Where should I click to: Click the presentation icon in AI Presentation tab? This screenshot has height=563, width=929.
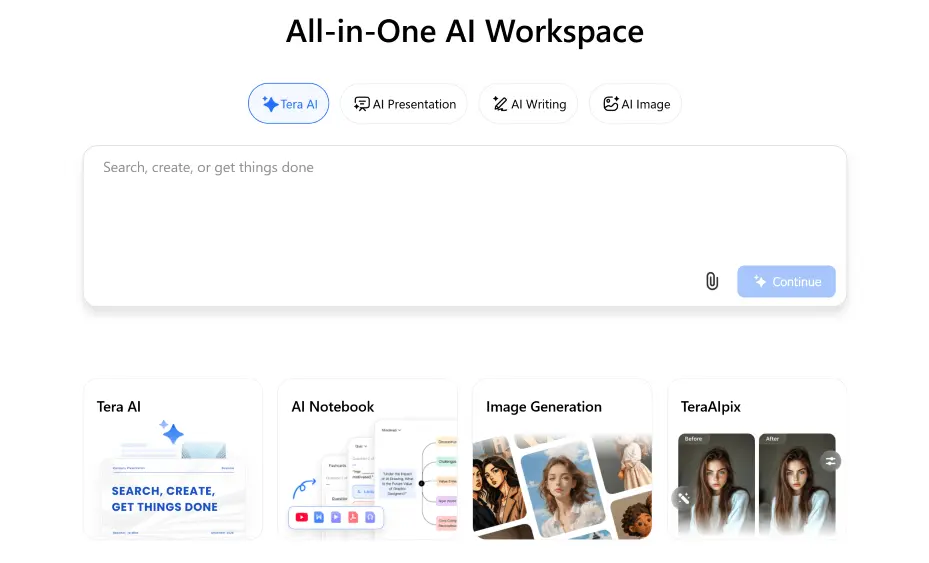pos(361,104)
